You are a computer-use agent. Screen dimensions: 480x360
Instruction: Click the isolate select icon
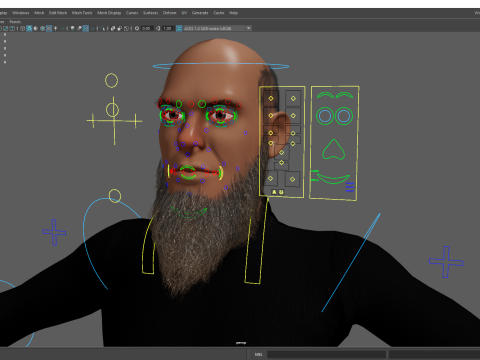(x=103, y=29)
